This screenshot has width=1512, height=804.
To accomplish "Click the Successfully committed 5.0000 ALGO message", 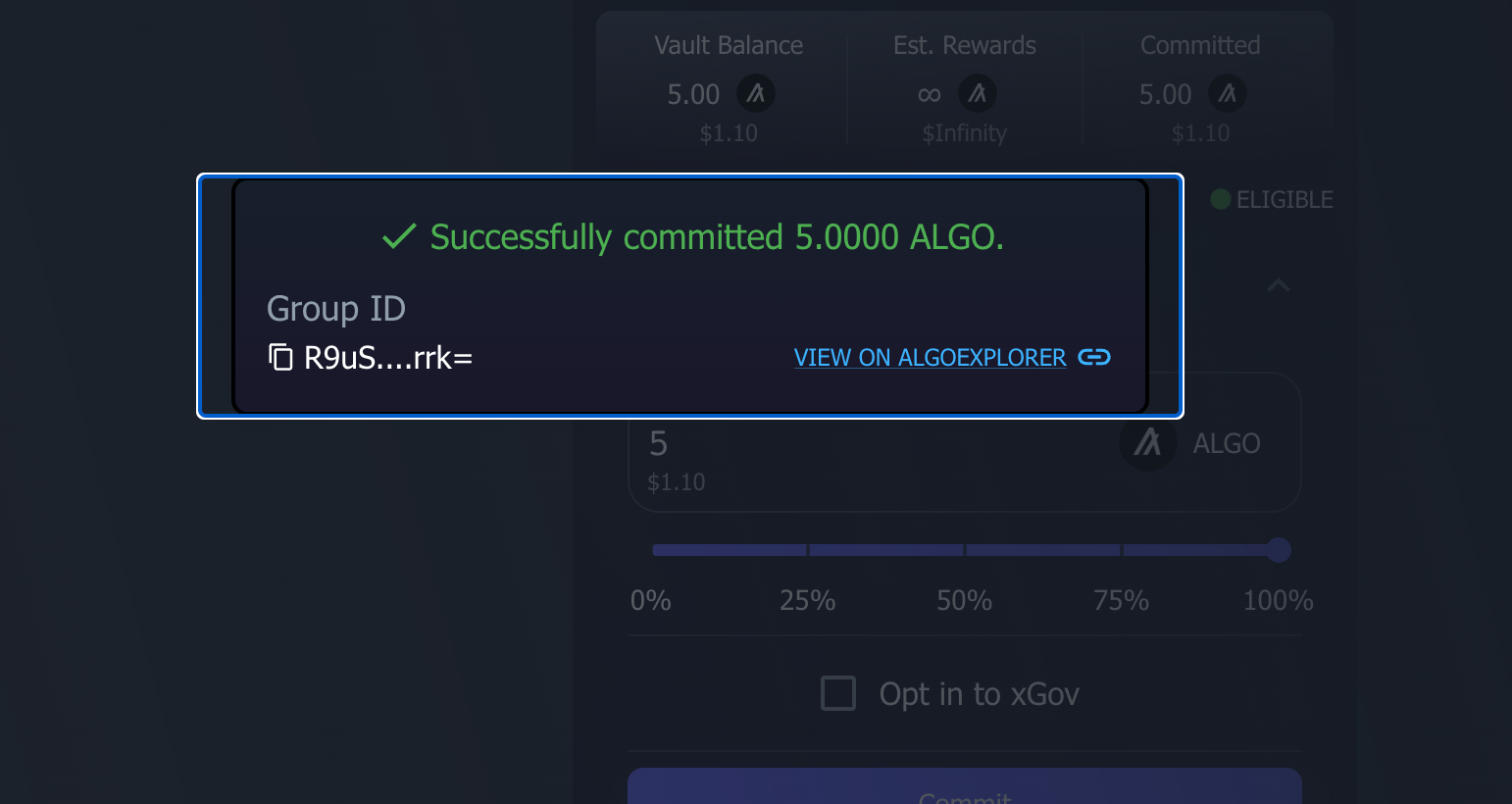I will (x=717, y=237).
